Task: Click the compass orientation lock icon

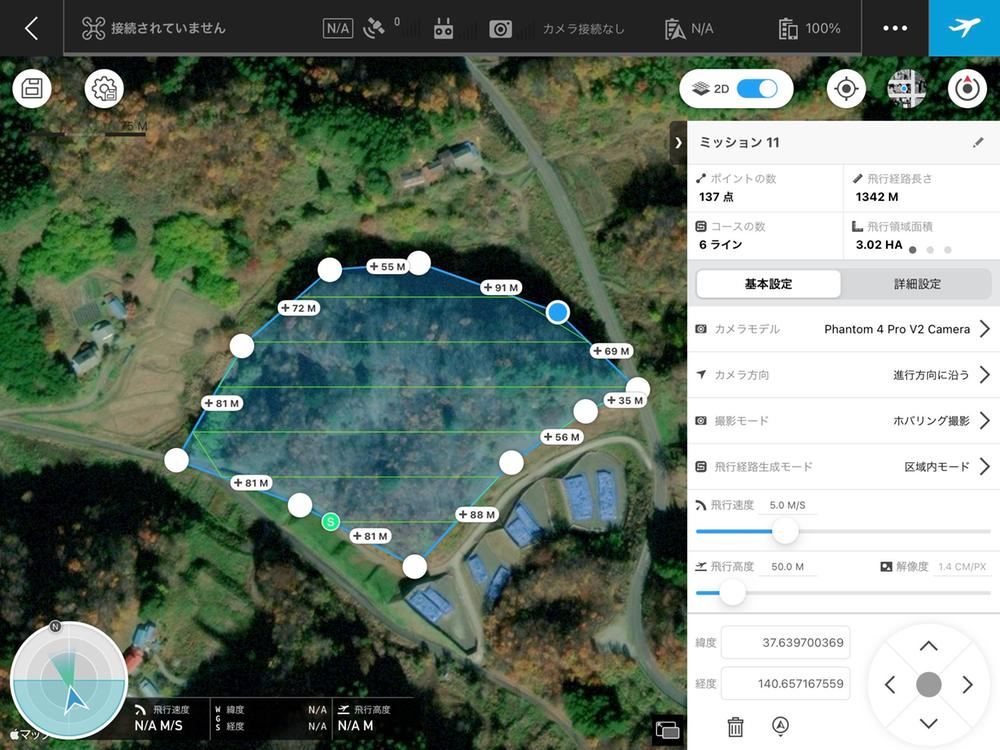Action: tap(967, 88)
